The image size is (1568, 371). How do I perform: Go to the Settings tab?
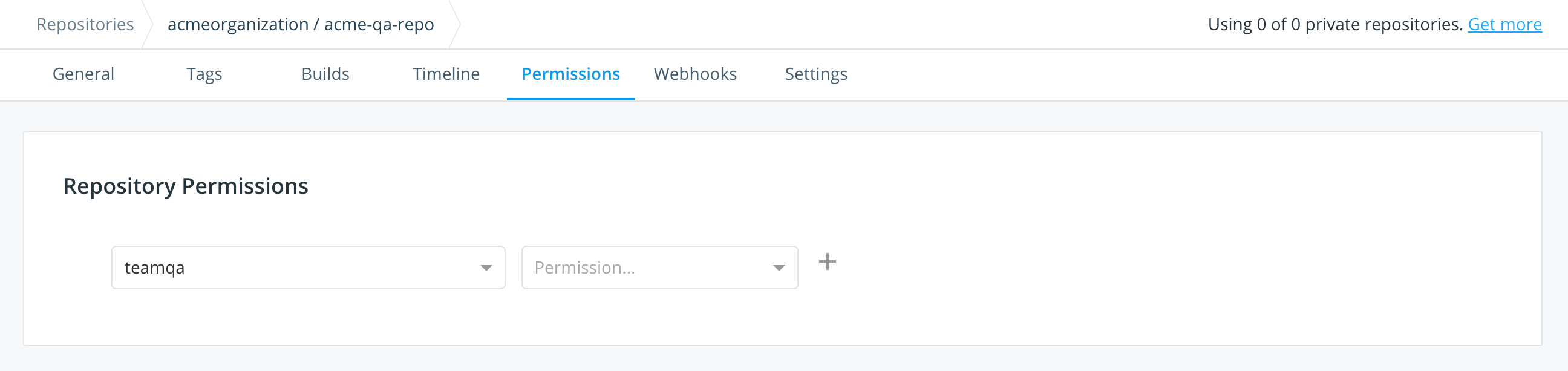tap(815, 74)
